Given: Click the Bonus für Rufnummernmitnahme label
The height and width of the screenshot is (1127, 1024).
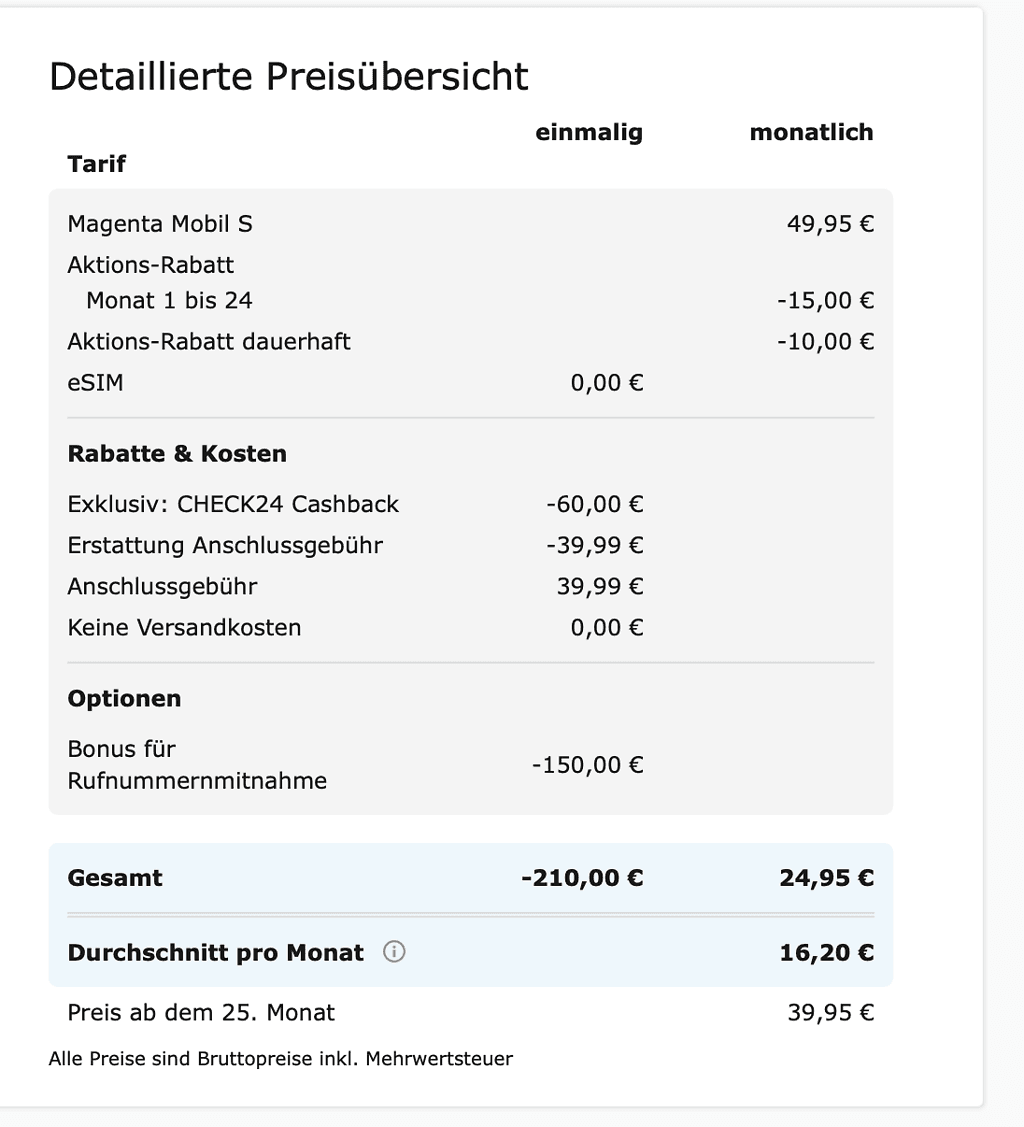Looking at the screenshot, I should click(x=197, y=765).
